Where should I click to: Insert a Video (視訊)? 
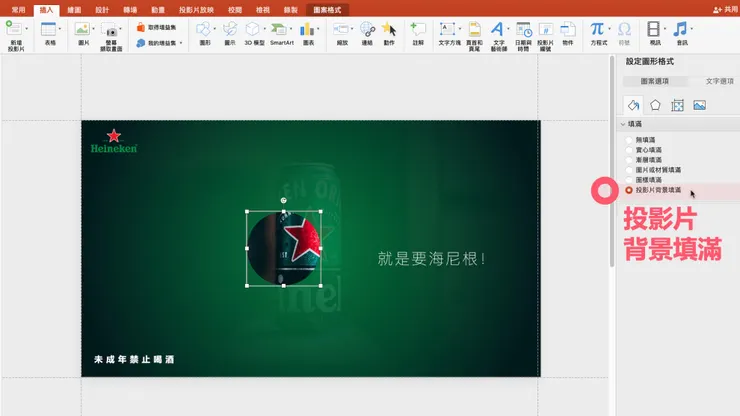pyautogui.click(x=654, y=34)
